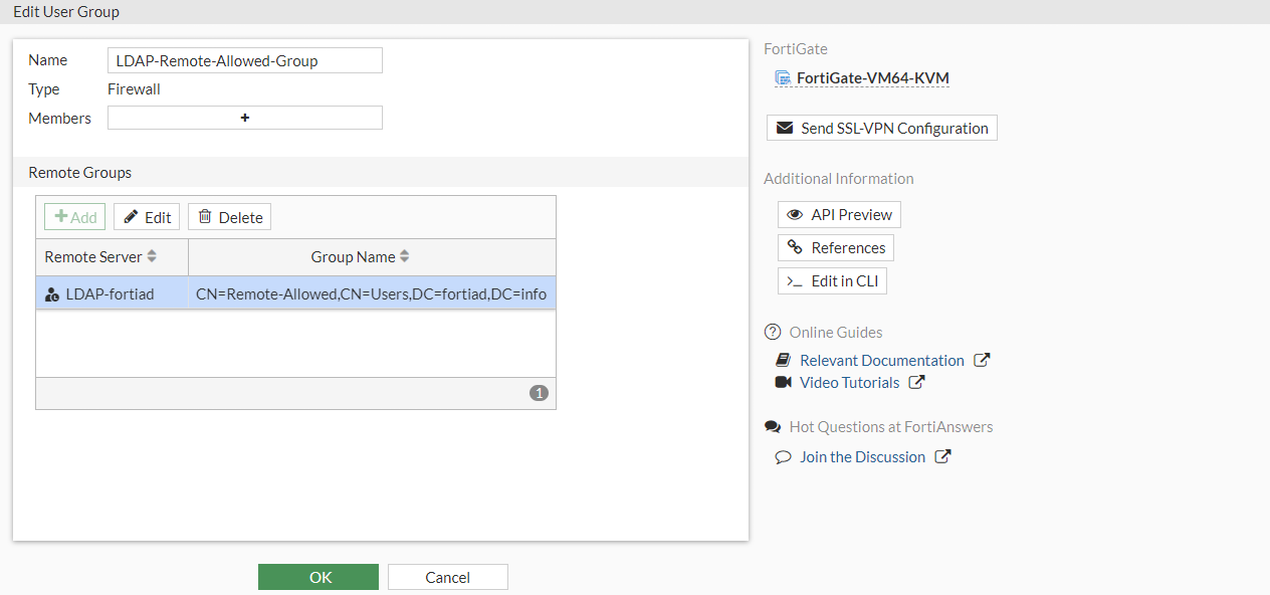Click the external-link icon beside Relevant Documentation
This screenshot has height=595, width=1270.
coord(982,360)
